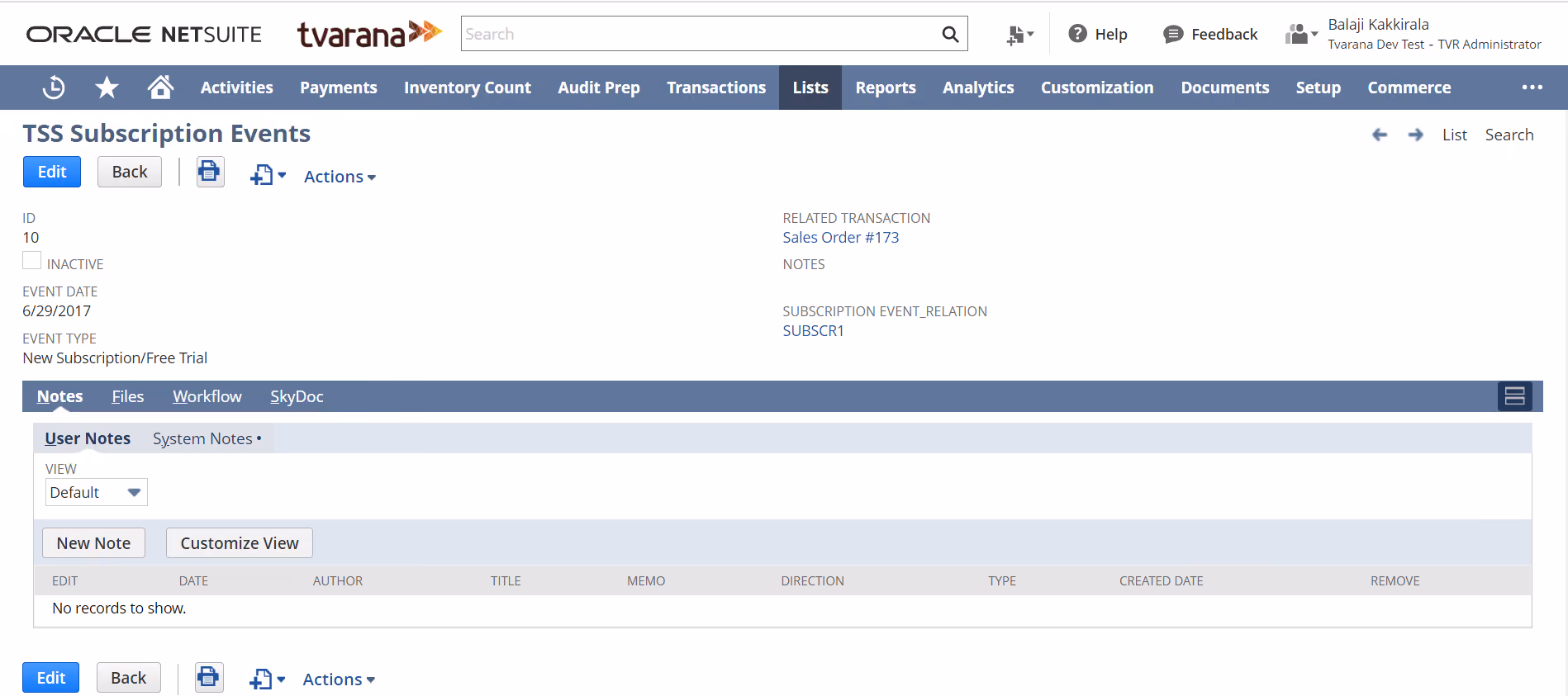Open the Customization menu
1568x696 pixels.
click(x=1097, y=88)
